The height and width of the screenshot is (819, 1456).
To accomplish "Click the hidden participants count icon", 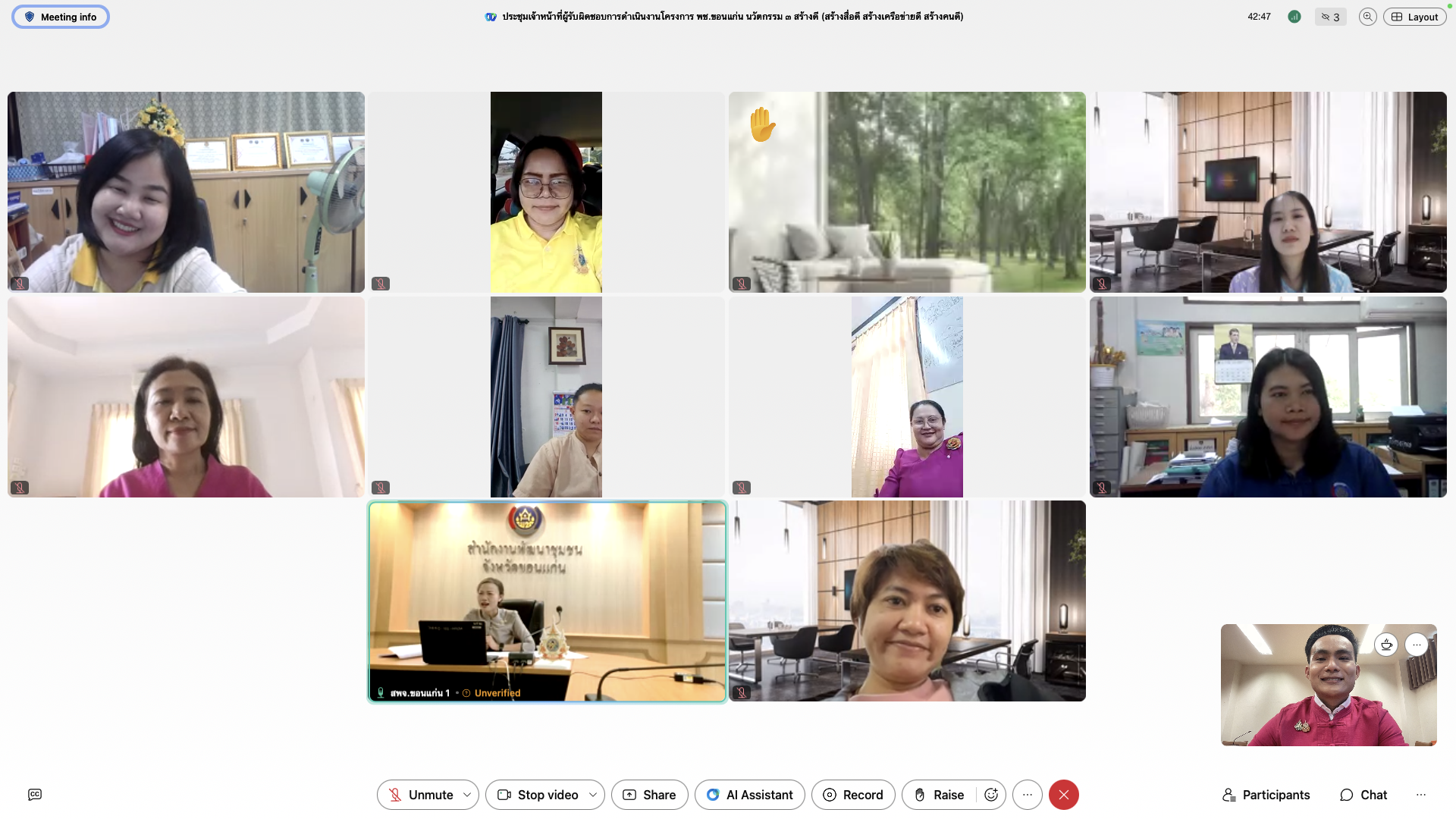I will pyautogui.click(x=1331, y=17).
